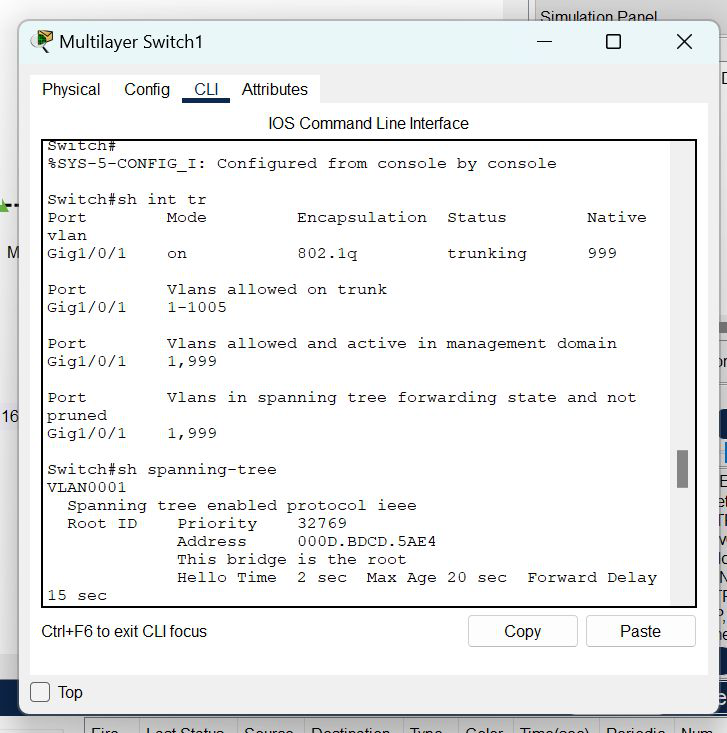The height and width of the screenshot is (733, 727).
Task: Click the Packet Tracer icon in title bar
Action: coord(42,41)
